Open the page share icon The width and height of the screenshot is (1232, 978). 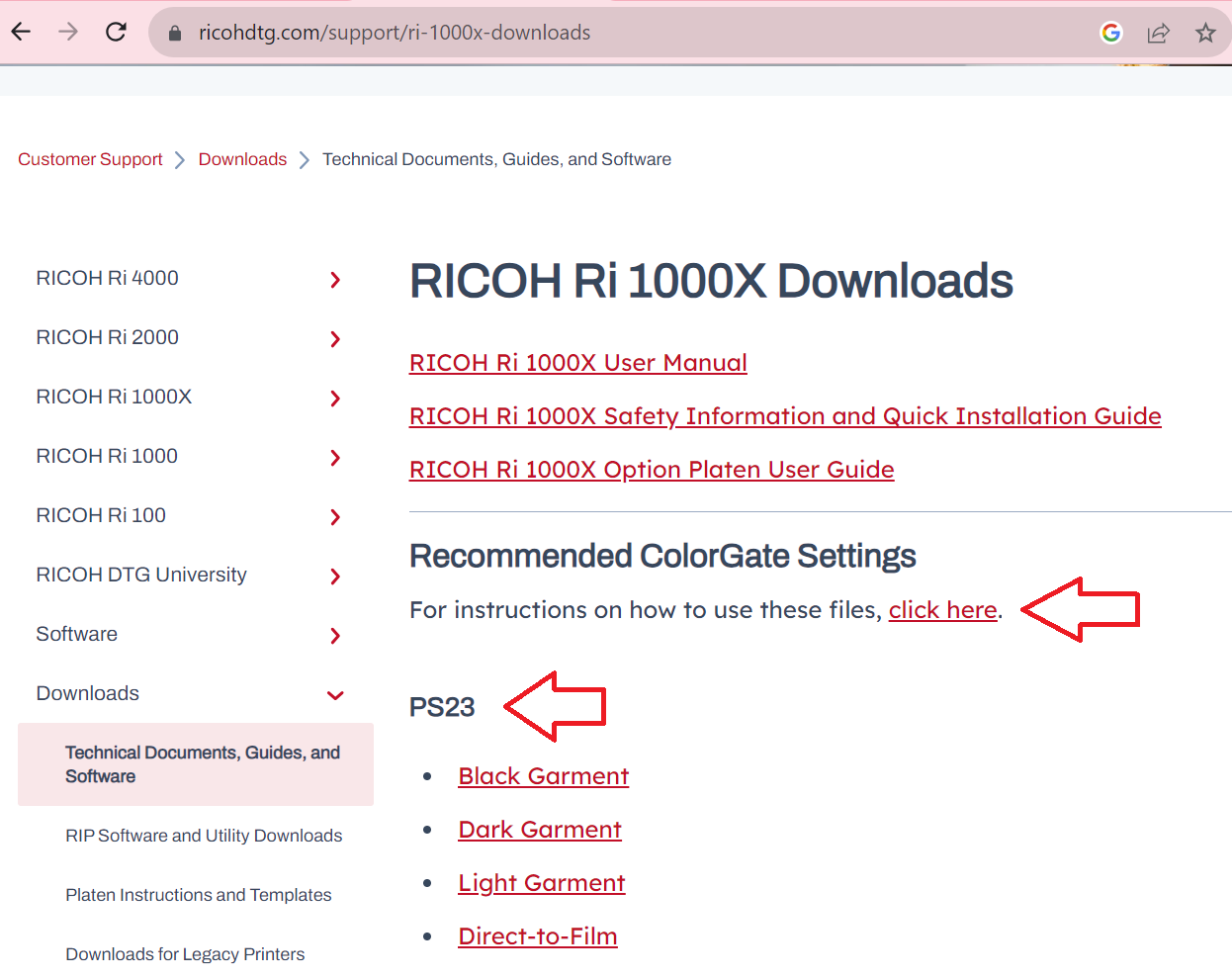tap(1158, 32)
